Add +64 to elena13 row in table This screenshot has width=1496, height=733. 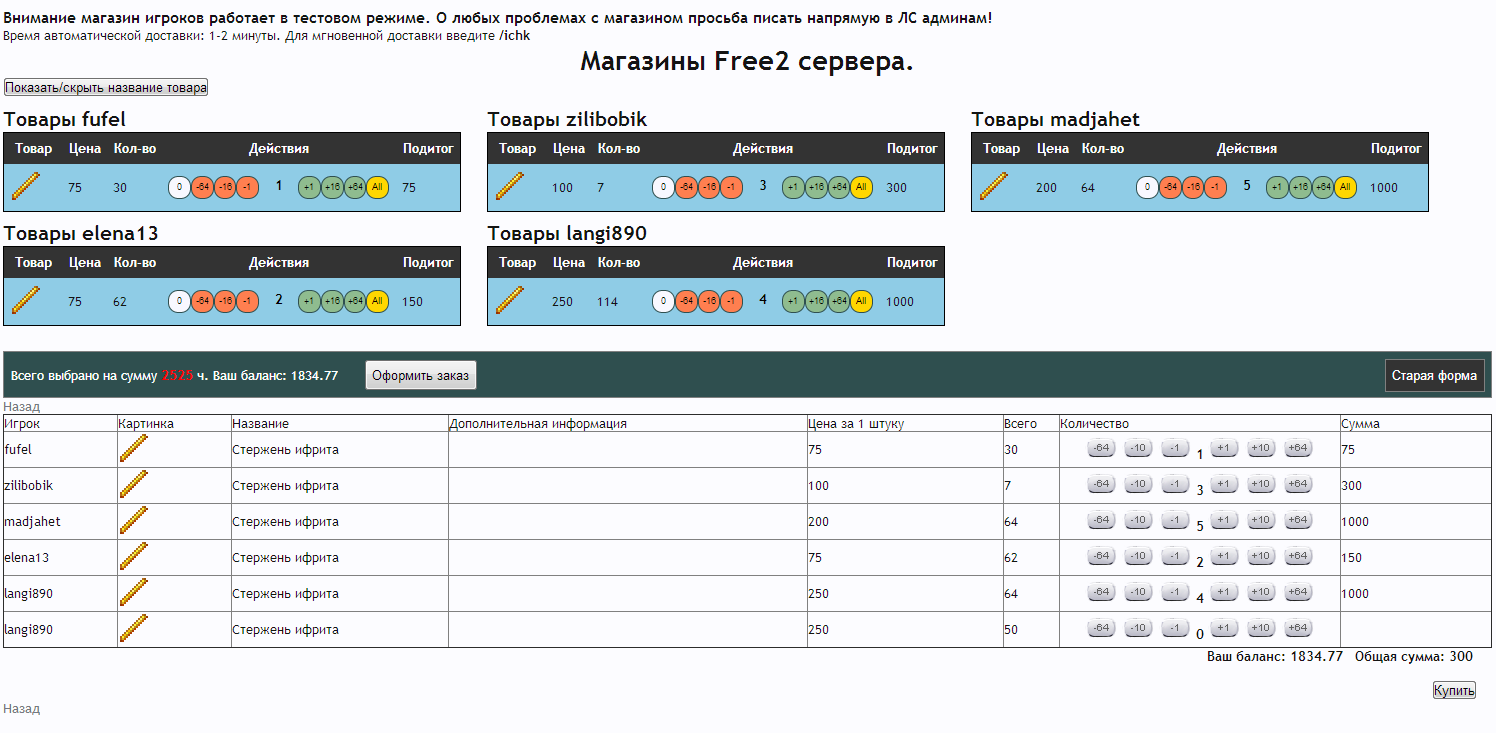[x=1297, y=556]
